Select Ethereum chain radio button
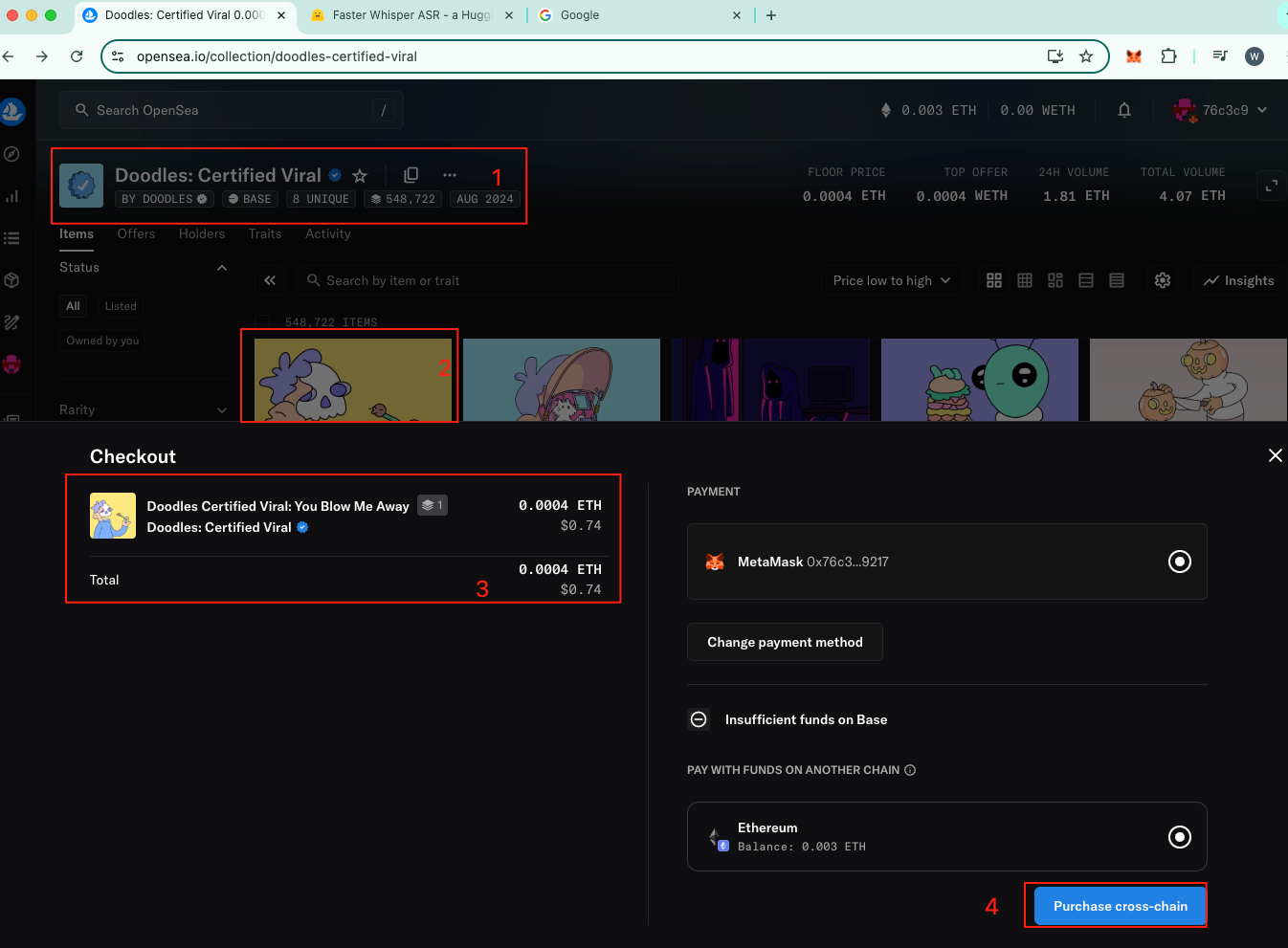This screenshot has width=1288, height=948. (x=1180, y=837)
